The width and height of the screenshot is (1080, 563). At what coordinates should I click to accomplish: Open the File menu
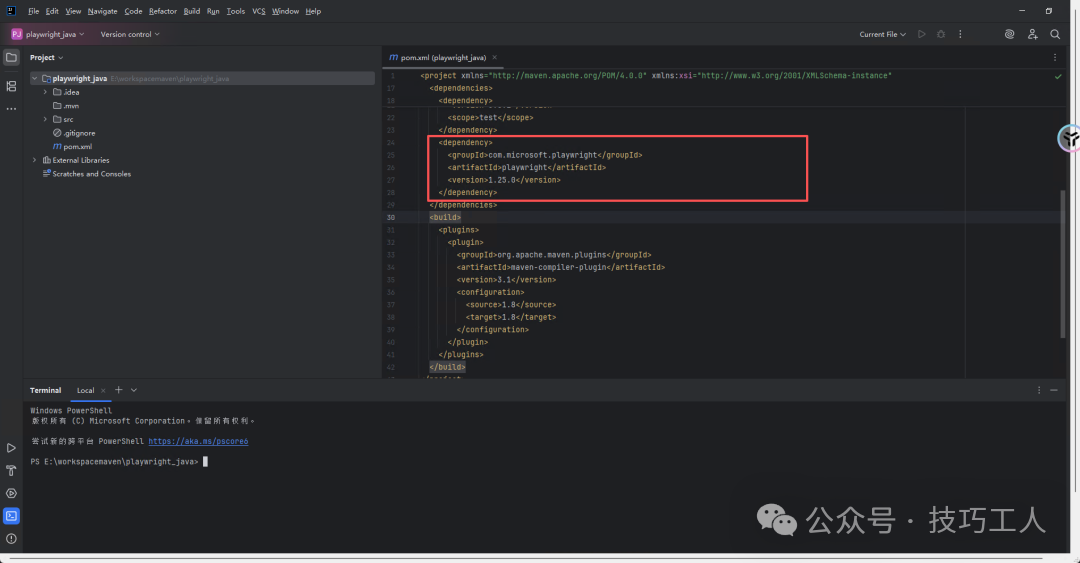33,11
